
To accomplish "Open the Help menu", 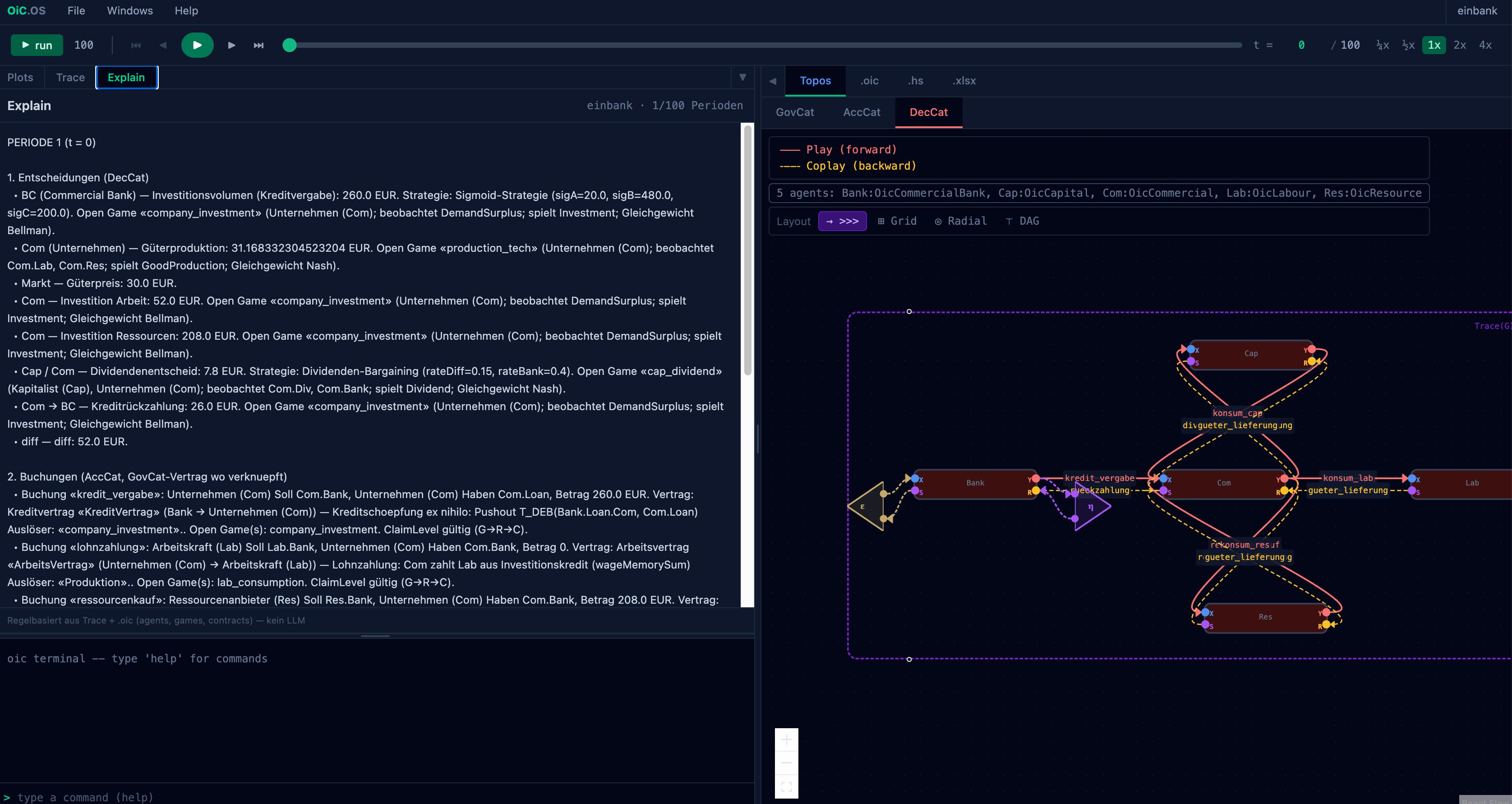I will [186, 10].
